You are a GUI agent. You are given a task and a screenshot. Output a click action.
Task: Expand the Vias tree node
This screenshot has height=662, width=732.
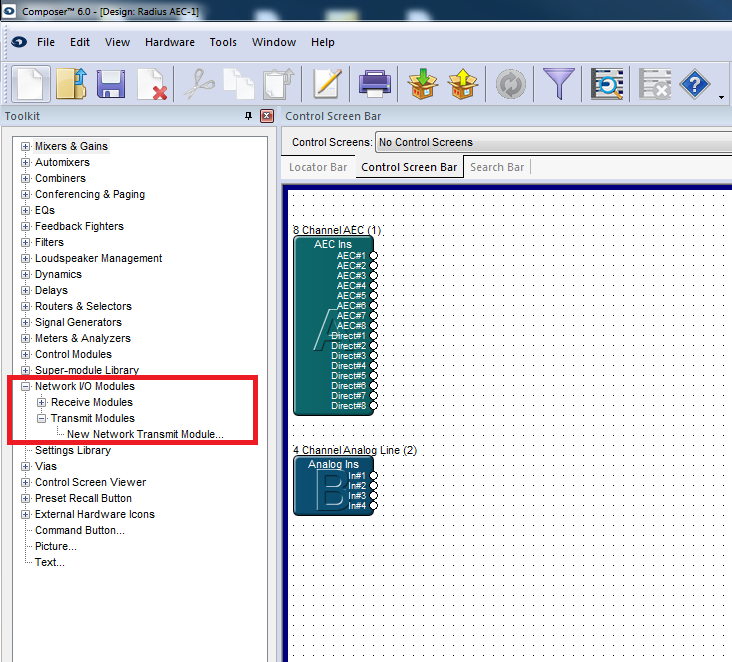point(26,466)
